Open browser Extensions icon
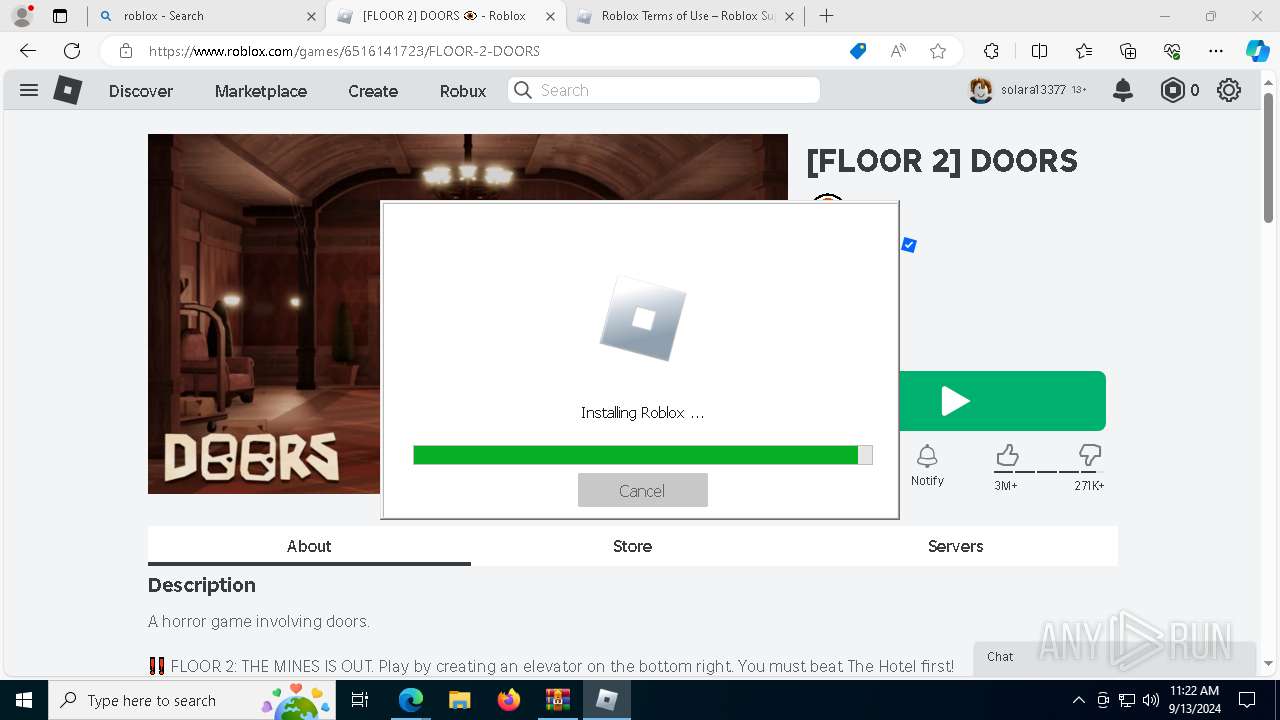This screenshot has width=1280, height=720. click(x=991, y=51)
